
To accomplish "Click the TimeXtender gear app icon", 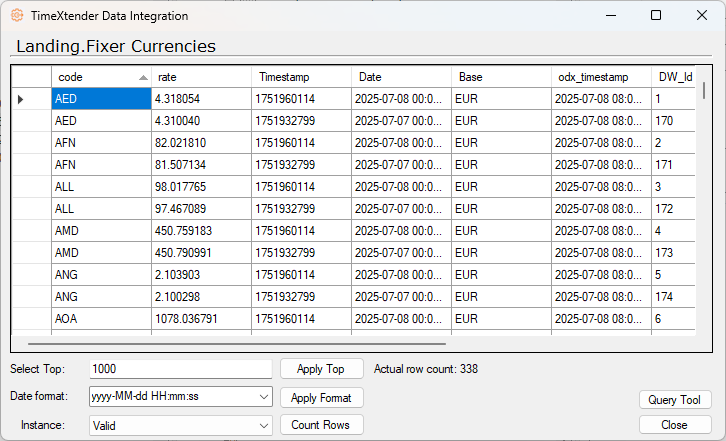I will [x=17, y=15].
